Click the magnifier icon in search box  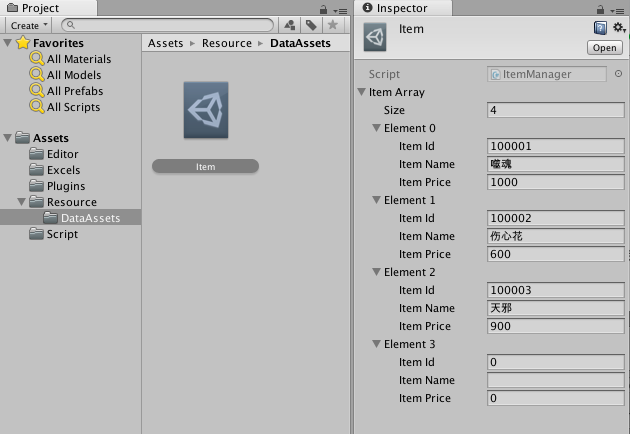pos(71,25)
